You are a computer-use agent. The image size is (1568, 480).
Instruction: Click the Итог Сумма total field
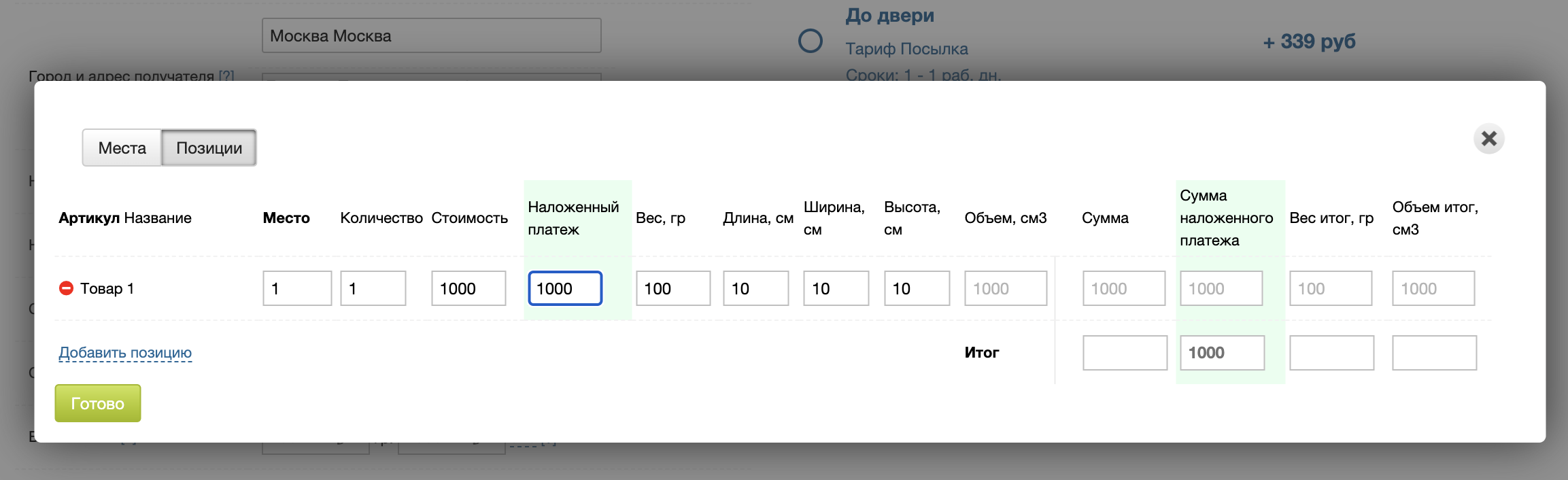pyautogui.click(x=1125, y=353)
